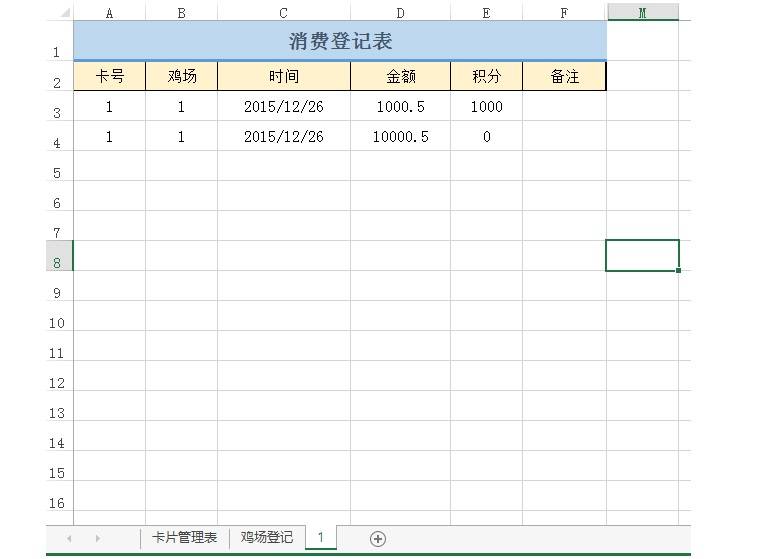Select column E header
The width and height of the screenshot is (768, 559).
[x=486, y=13]
